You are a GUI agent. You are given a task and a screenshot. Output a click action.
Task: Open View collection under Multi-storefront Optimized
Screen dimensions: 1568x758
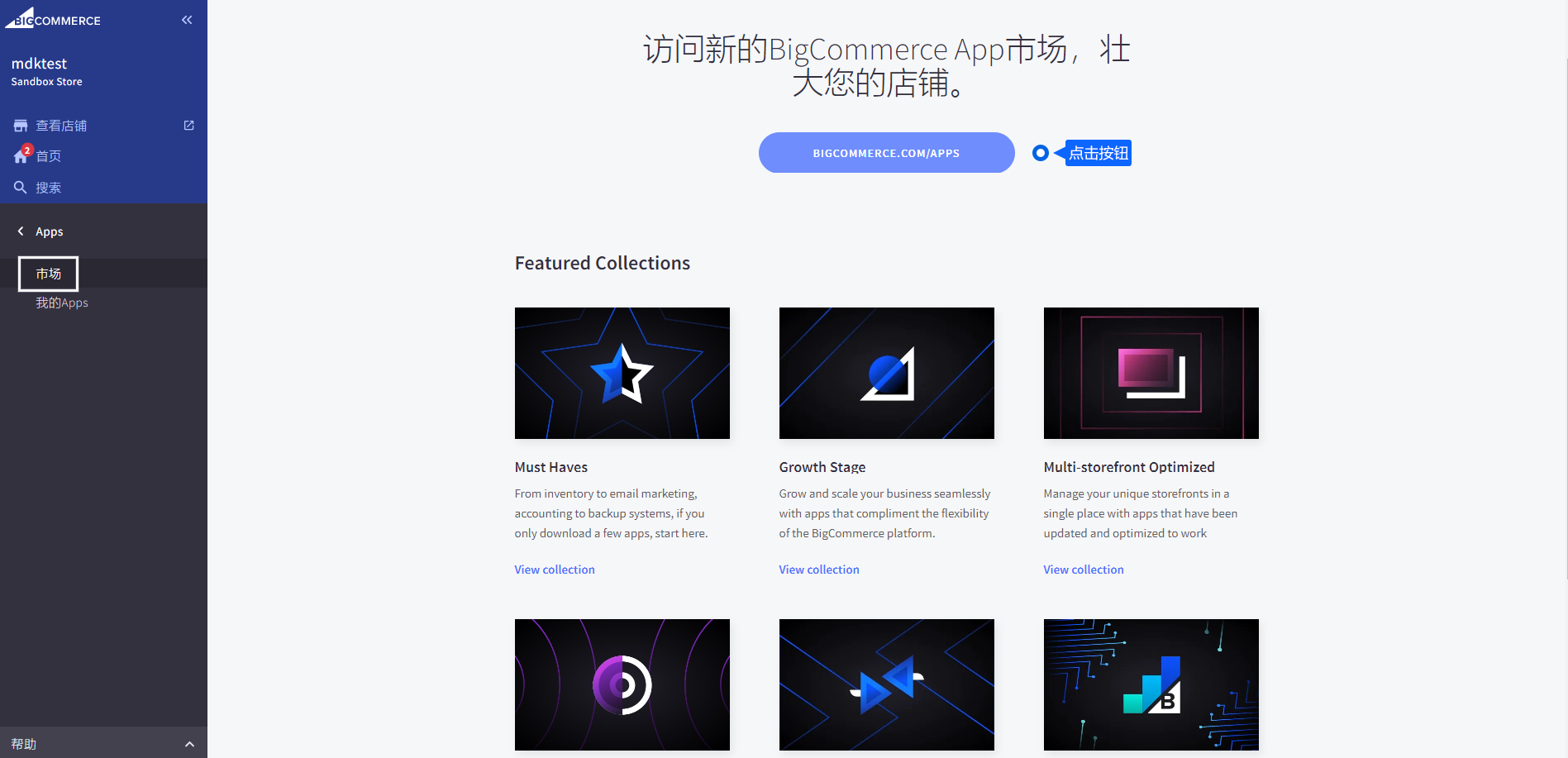1084,570
